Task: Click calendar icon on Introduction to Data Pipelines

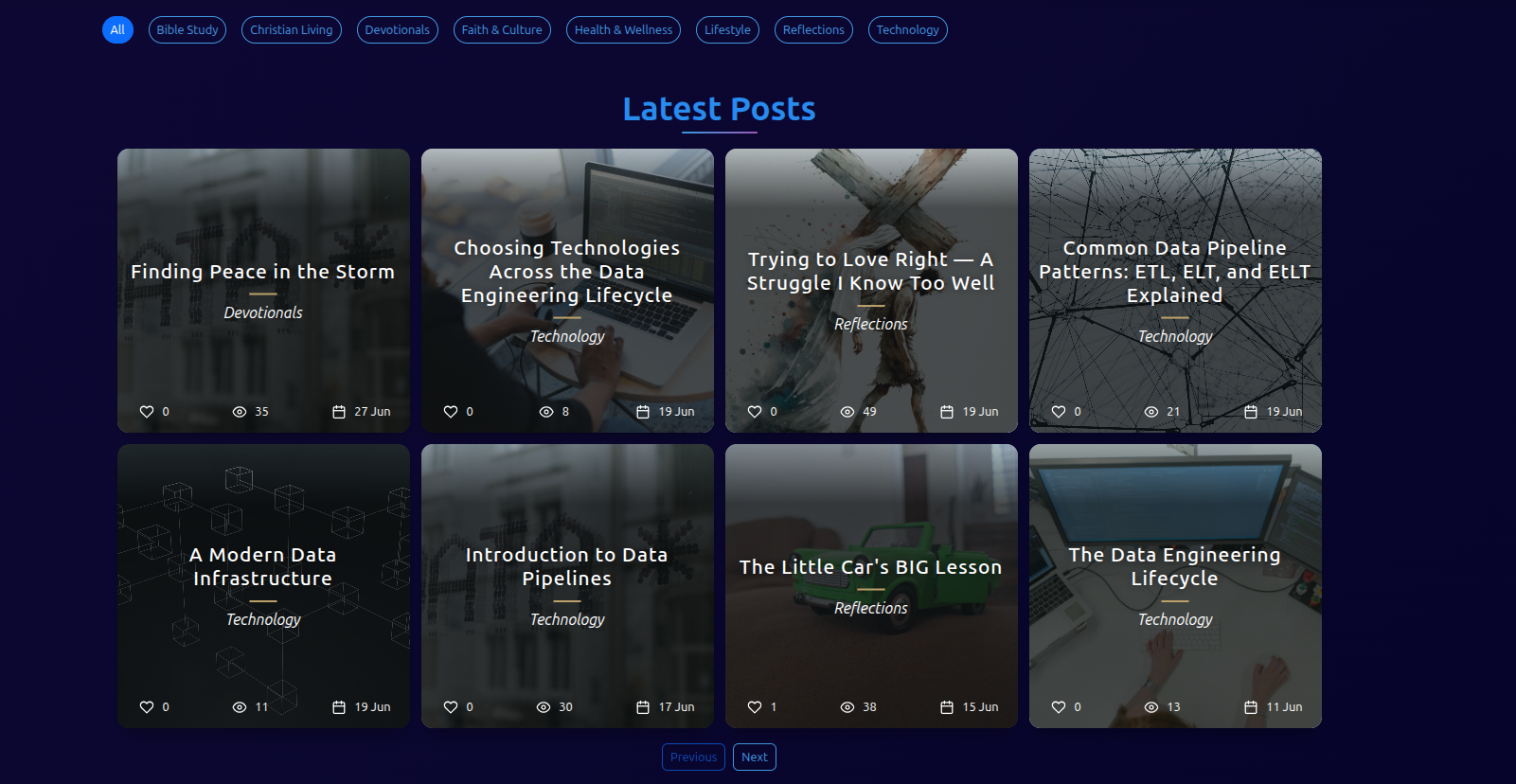Action: pos(643,707)
